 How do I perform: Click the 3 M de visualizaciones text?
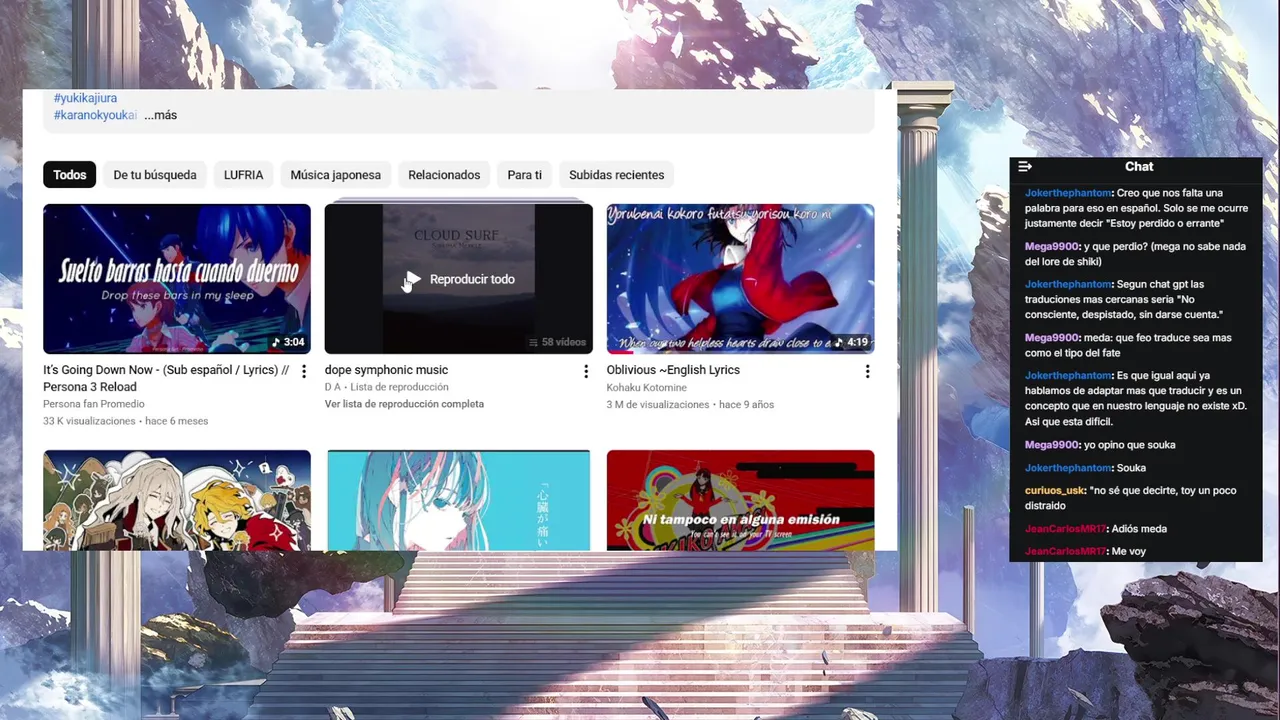pyautogui.click(x=657, y=405)
